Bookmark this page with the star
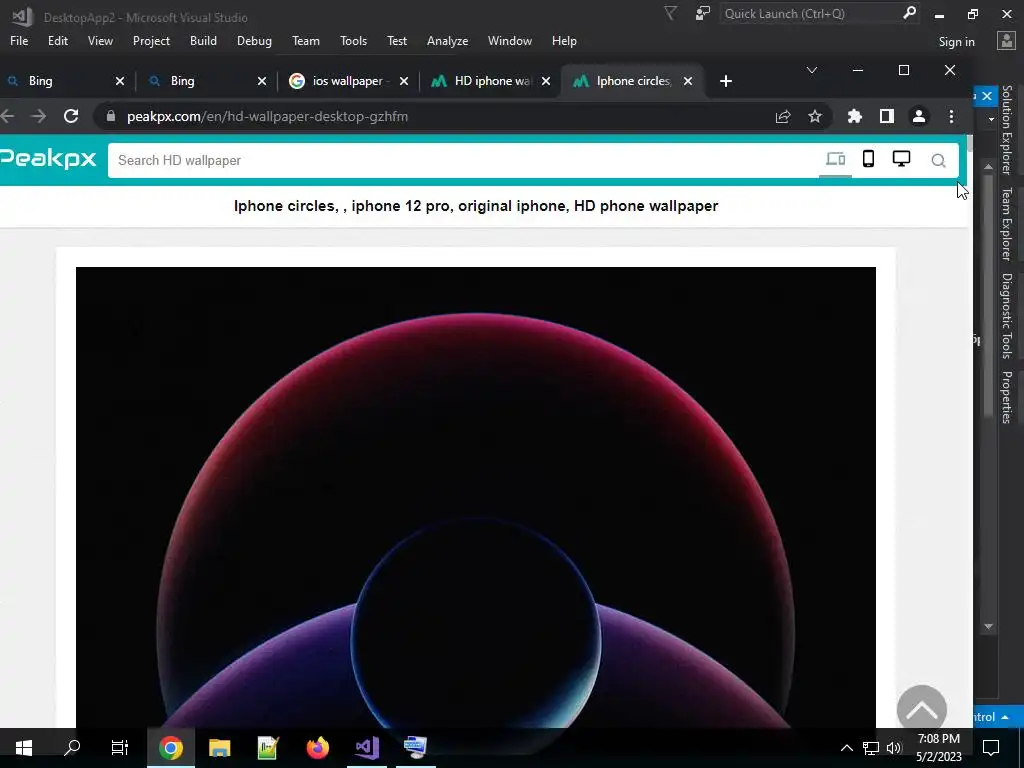This screenshot has width=1024, height=768. pos(814,116)
